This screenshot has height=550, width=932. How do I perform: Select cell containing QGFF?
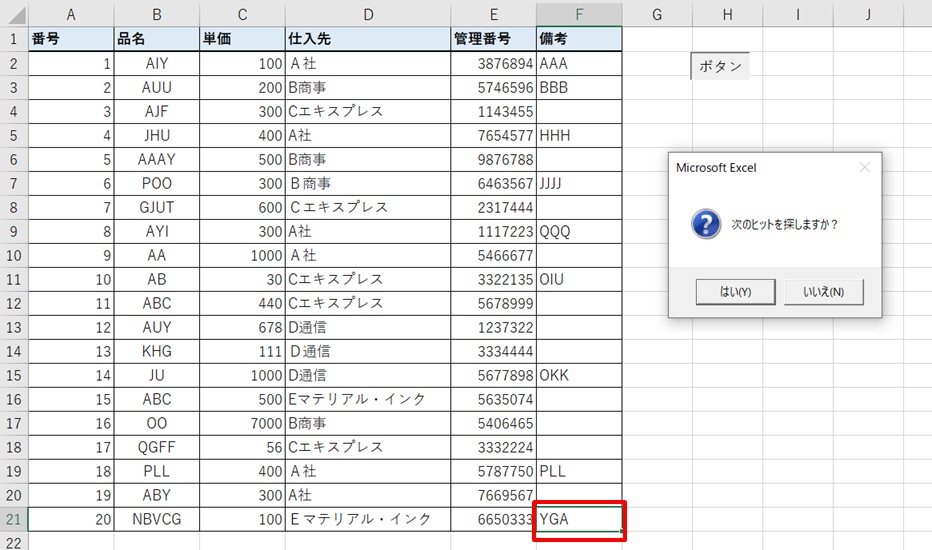click(156, 447)
